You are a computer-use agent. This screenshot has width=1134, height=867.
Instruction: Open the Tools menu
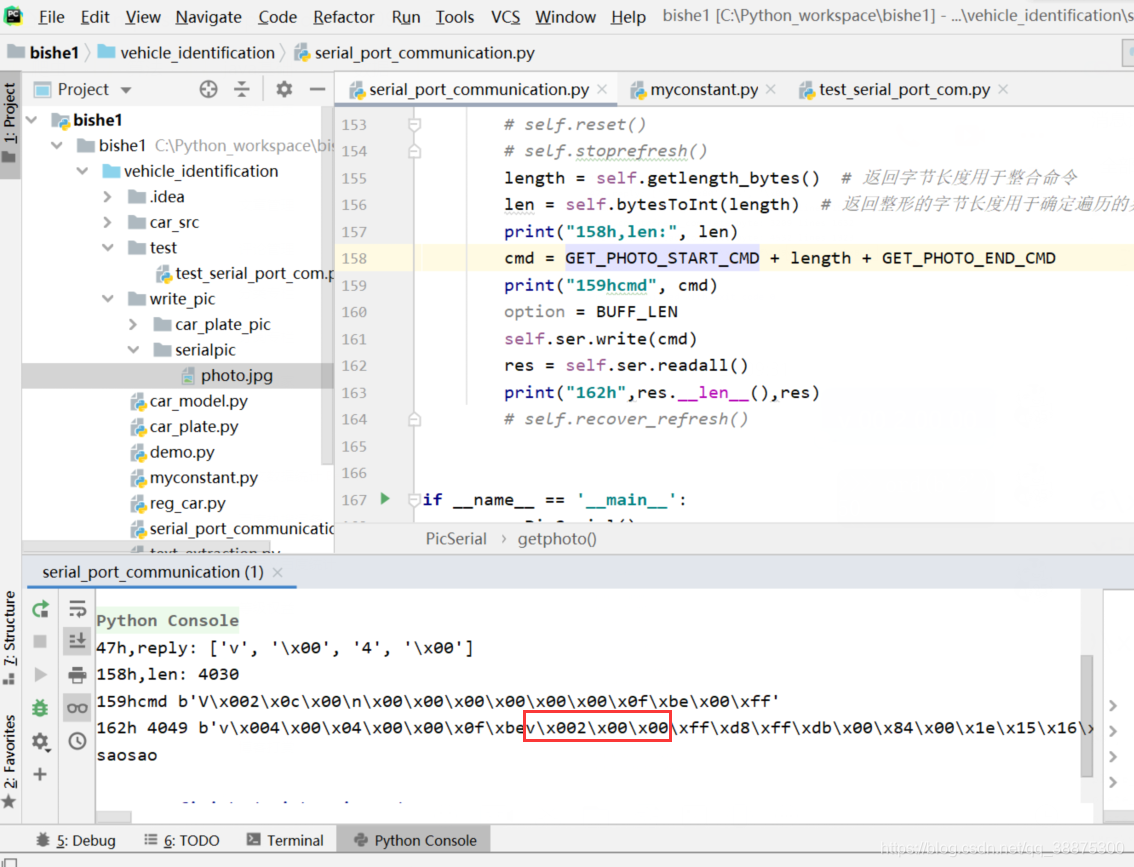(x=455, y=16)
